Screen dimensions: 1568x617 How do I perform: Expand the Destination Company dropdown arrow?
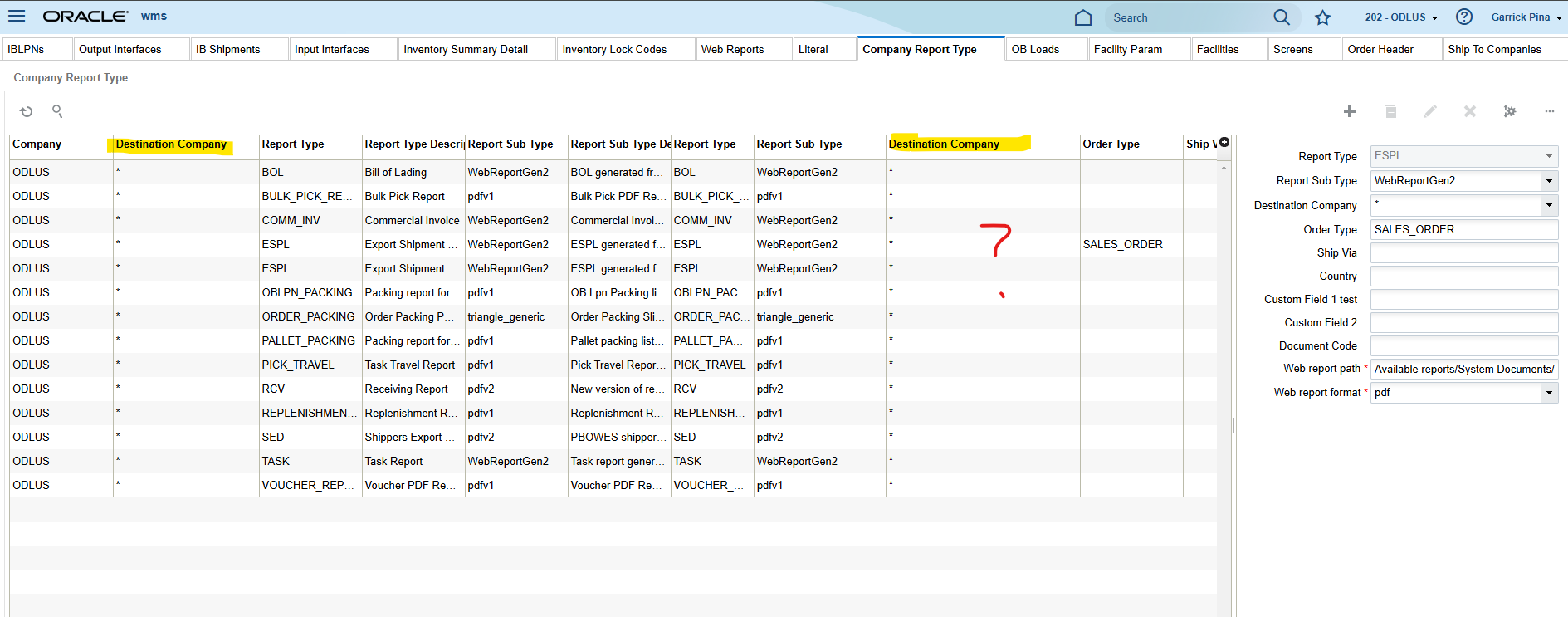click(1549, 205)
